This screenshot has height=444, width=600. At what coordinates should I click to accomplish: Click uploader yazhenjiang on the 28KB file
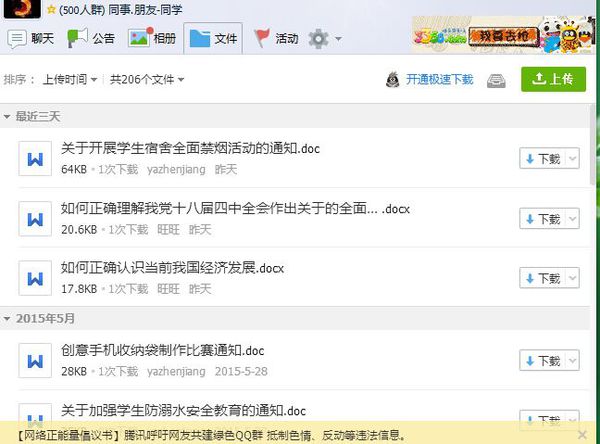point(176,371)
